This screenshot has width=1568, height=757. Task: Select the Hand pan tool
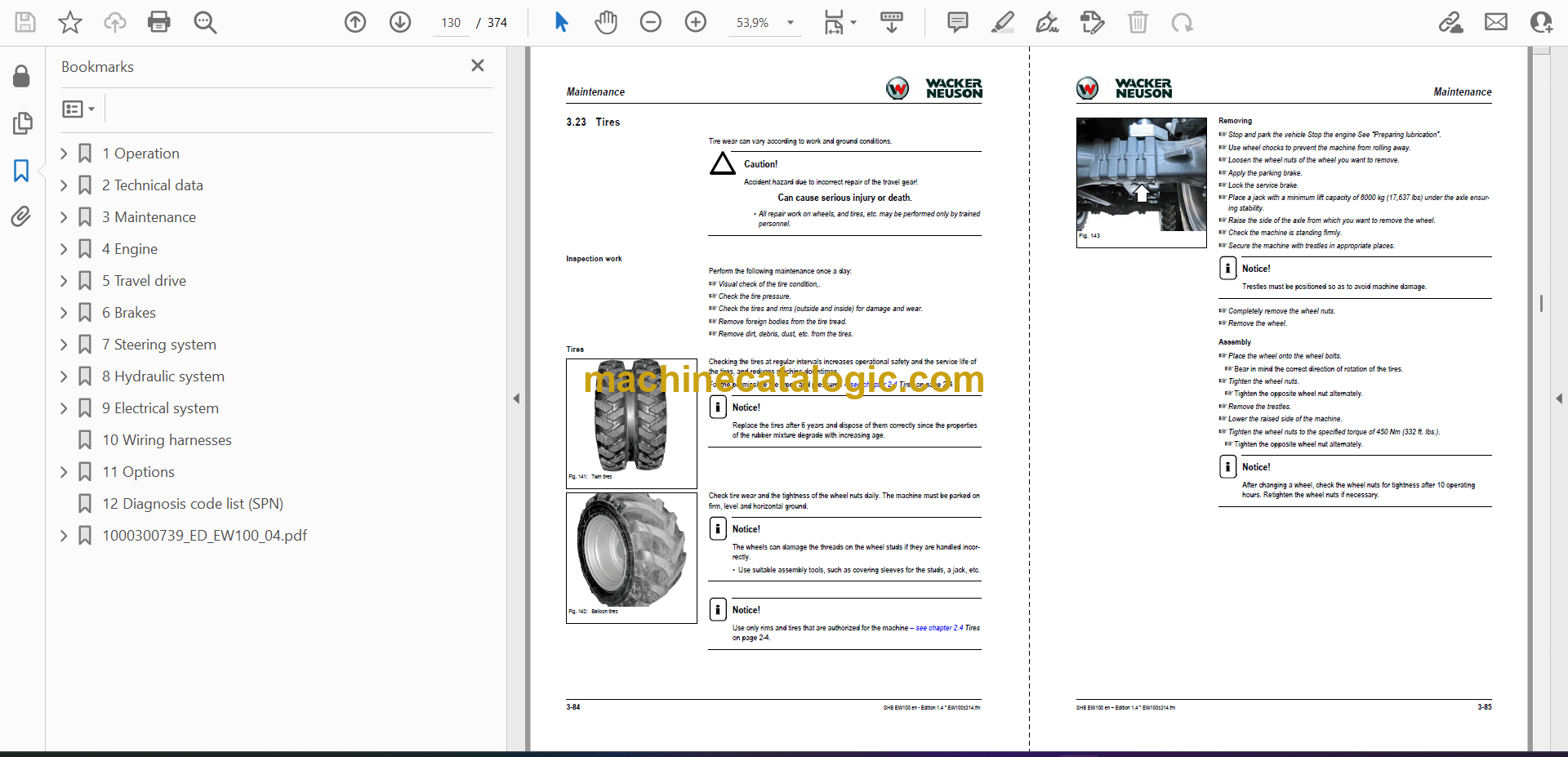pyautogui.click(x=605, y=22)
